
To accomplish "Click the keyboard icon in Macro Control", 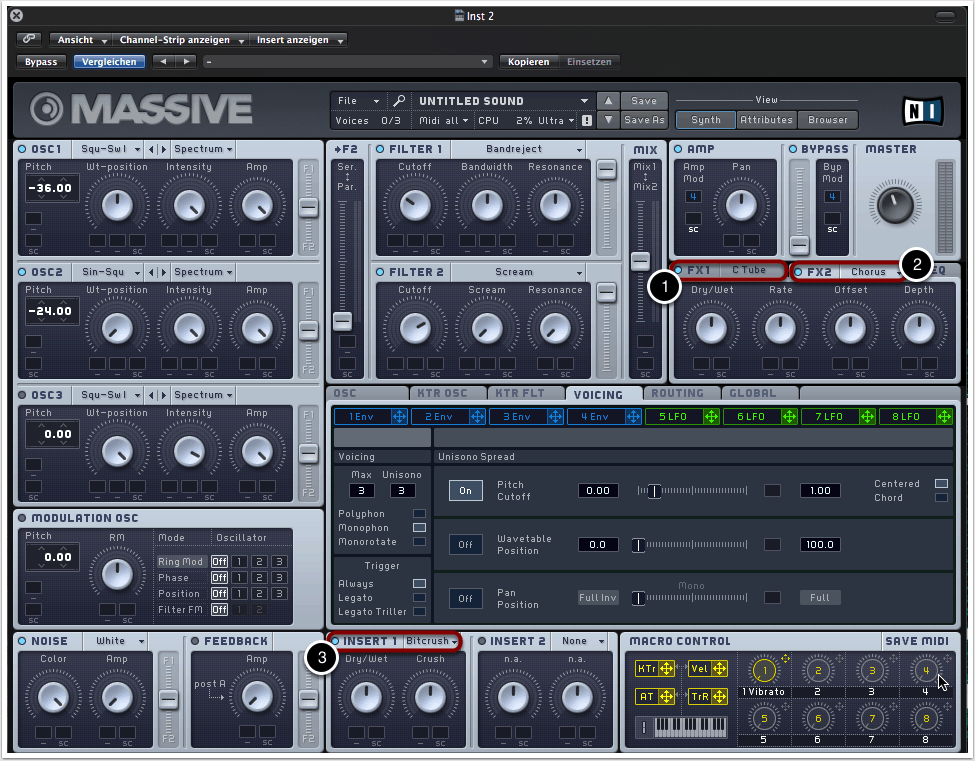I will pos(689,725).
